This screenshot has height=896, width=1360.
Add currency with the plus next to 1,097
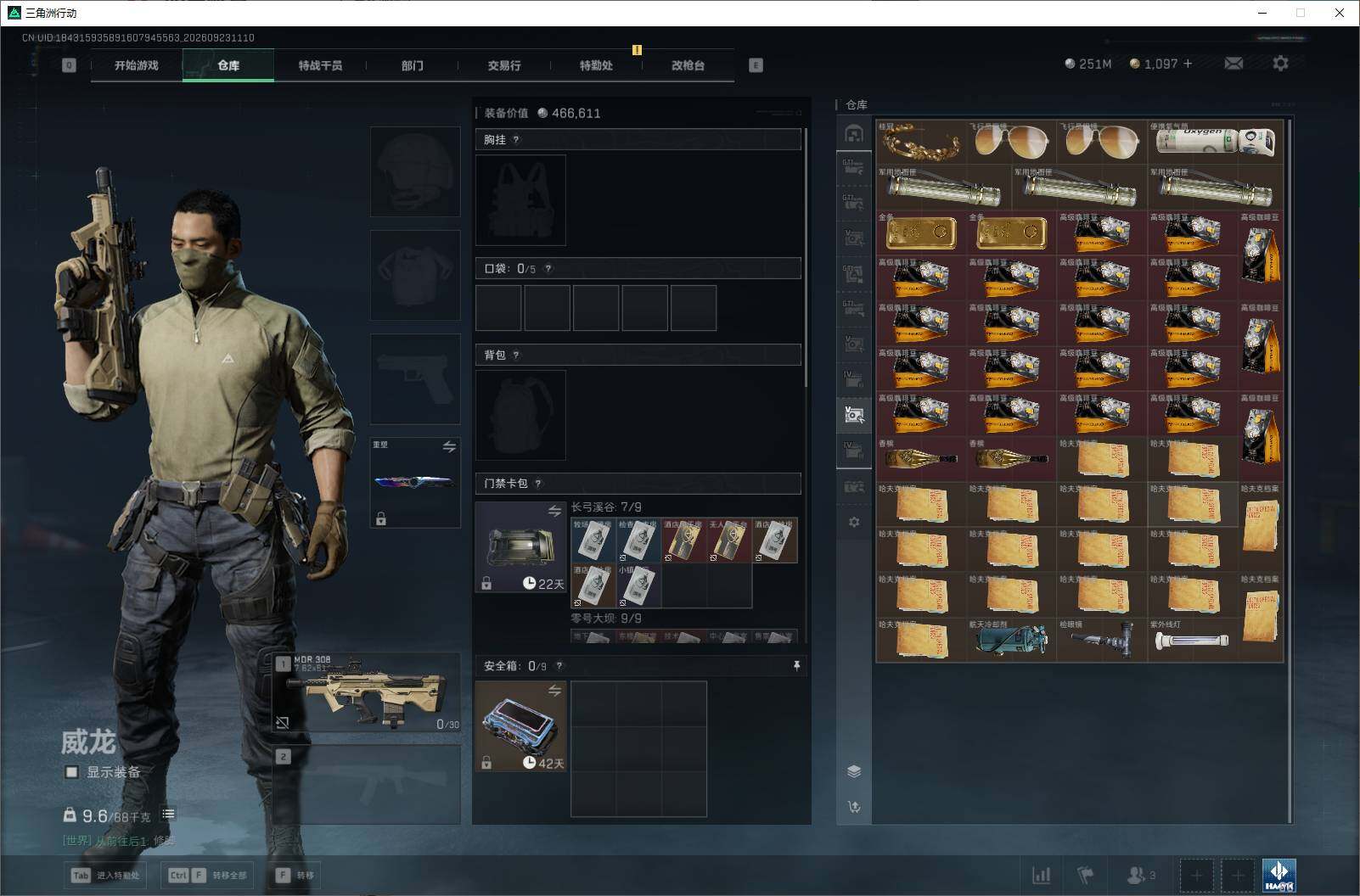click(1188, 64)
